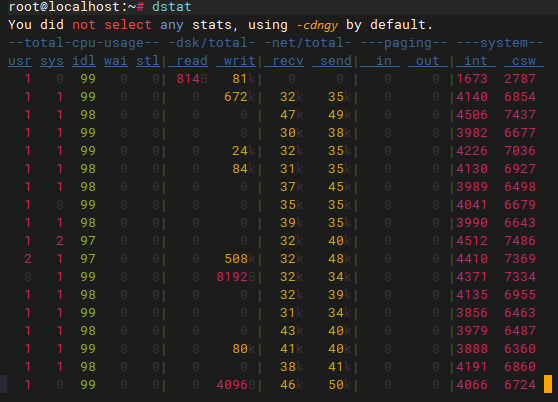Screen dimensions: 558x402
Task: Click the sys column label
Action: tap(52, 61)
